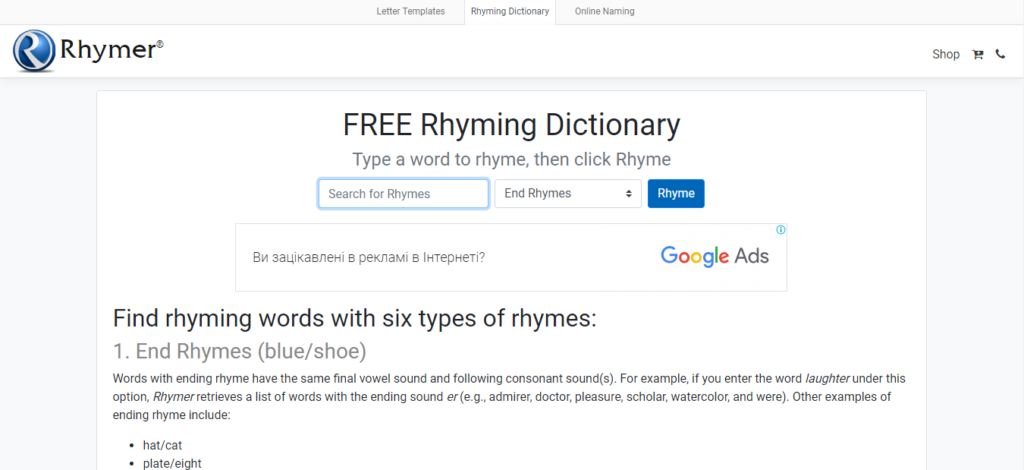Screen dimensions: 1024x470
Task: Click the six types of rhymes heading
Action: click(354, 318)
